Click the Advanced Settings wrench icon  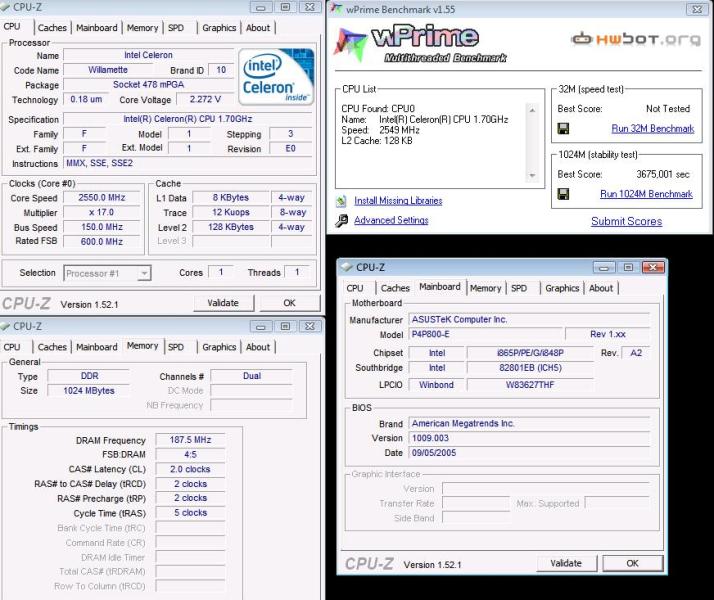342,221
